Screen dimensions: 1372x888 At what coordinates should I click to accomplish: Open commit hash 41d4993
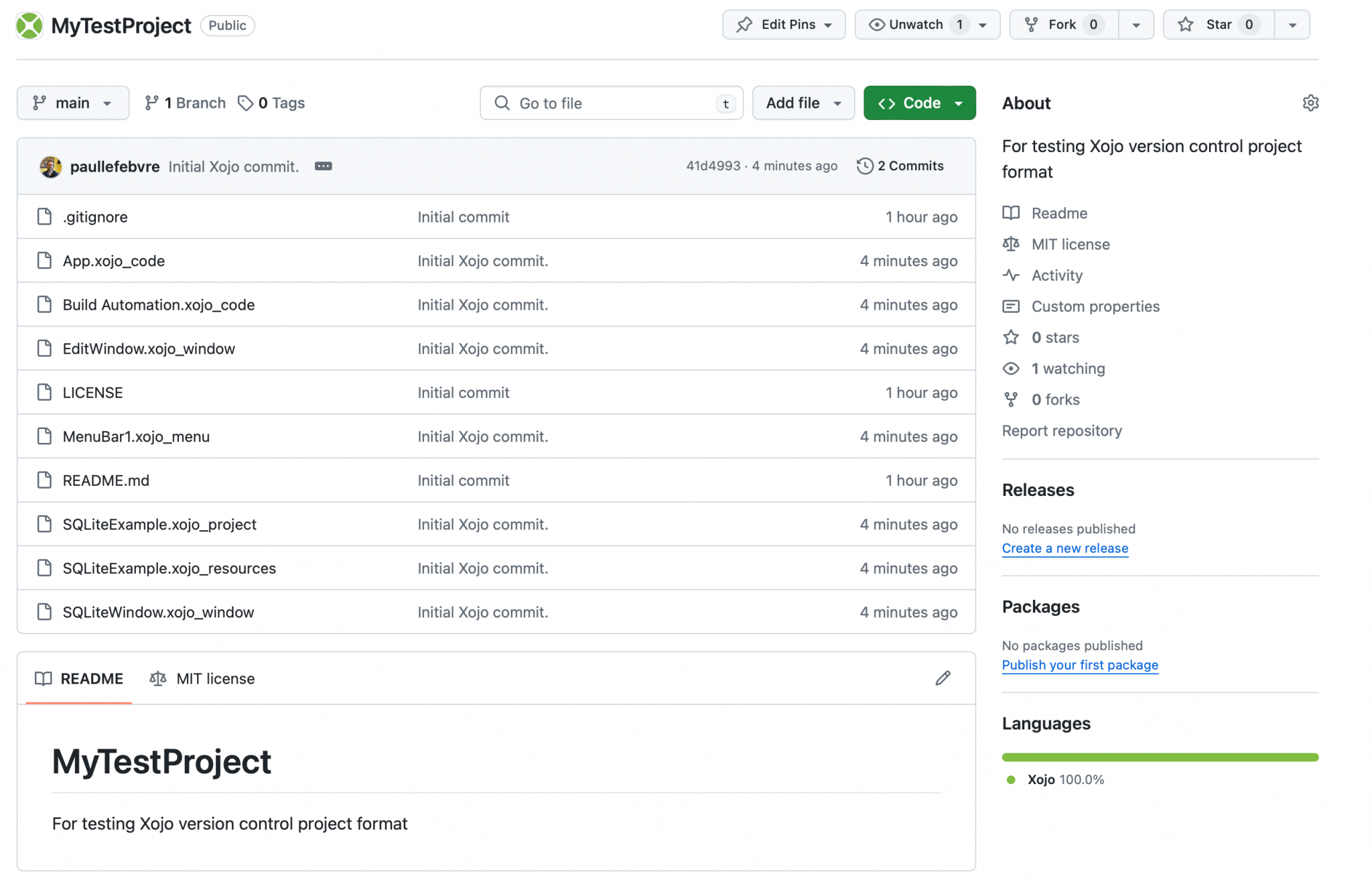pyautogui.click(x=713, y=166)
